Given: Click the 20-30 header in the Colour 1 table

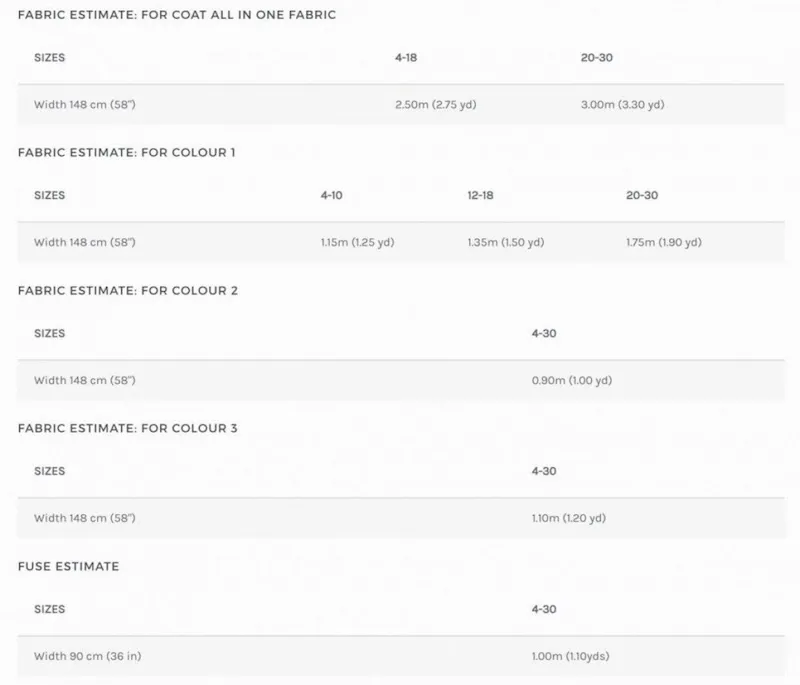Looking at the screenshot, I should coord(642,196).
